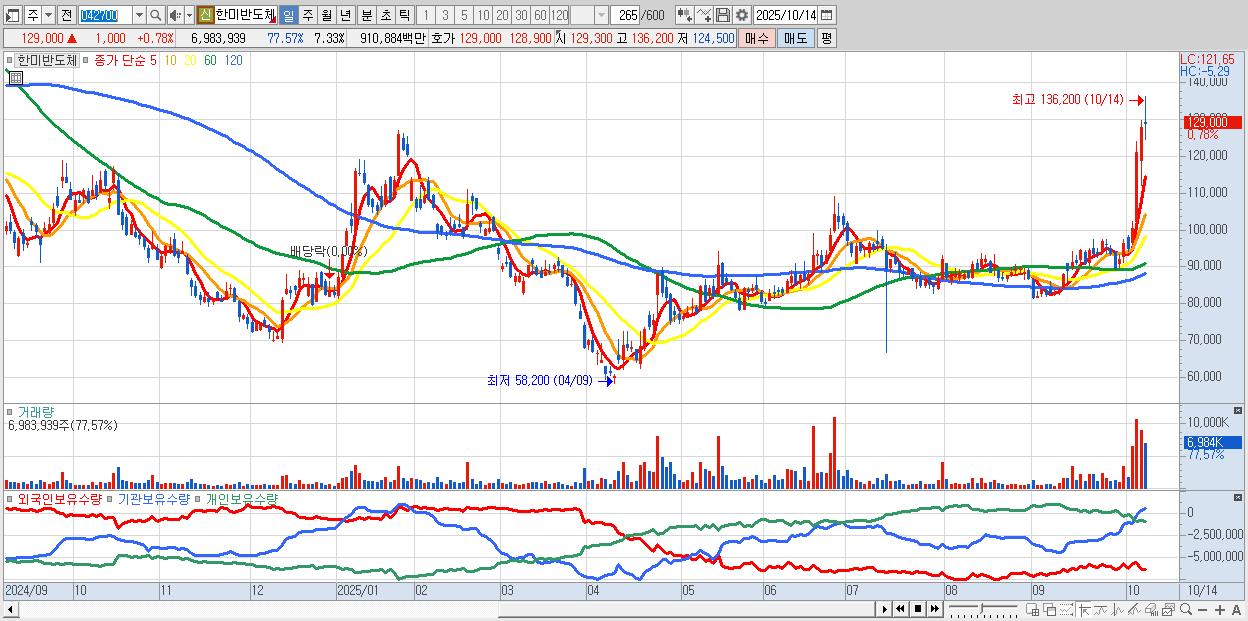Toggle the 외국인보유수량 legend marker
This screenshot has height=621, width=1248.
pos(10,498)
